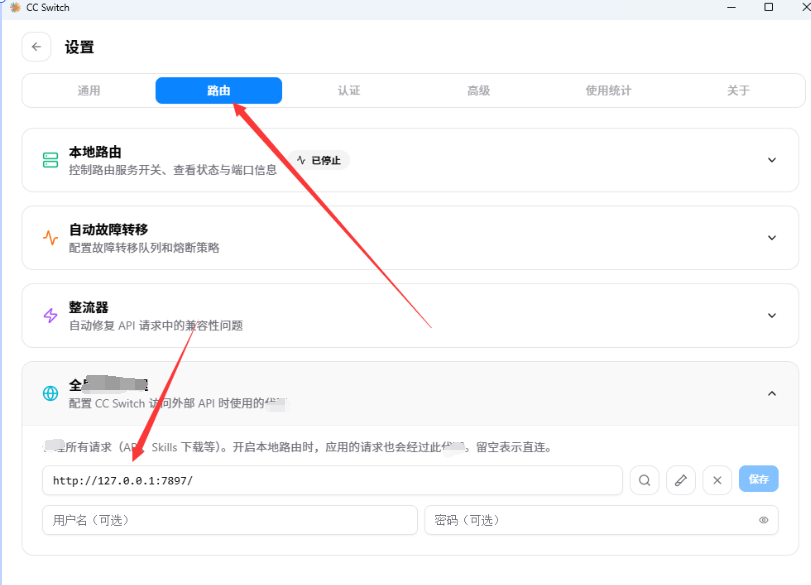Click text 自动修复 API 请求中的兼容性问题
The image size is (811, 585).
[156, 326]
